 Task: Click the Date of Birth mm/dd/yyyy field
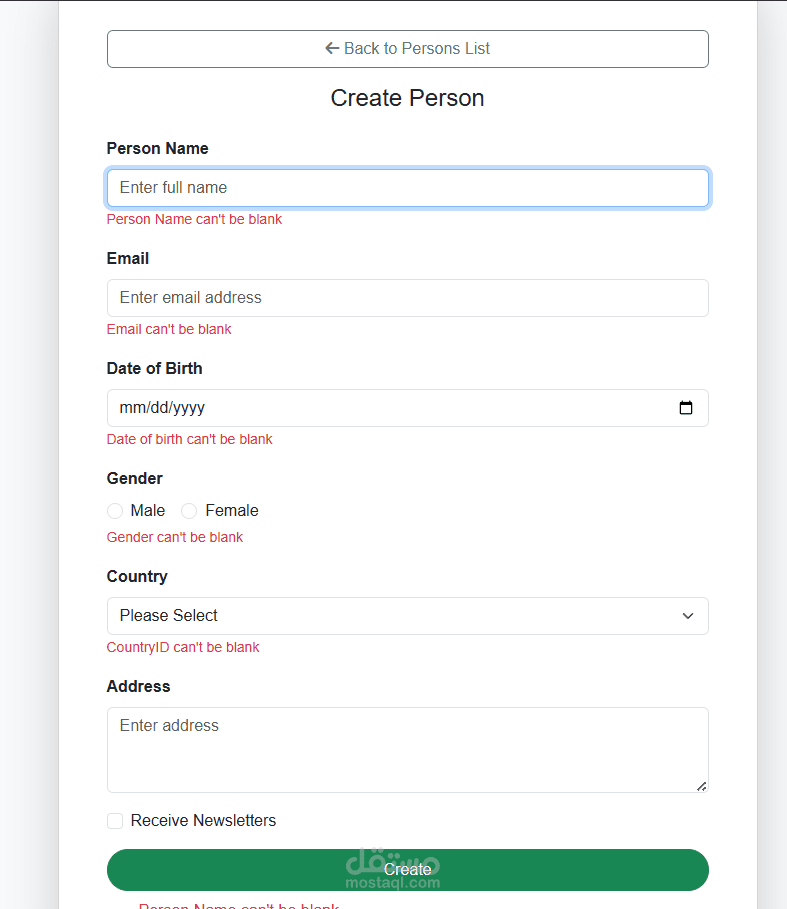pyautogui.click(x=380, y=408)
